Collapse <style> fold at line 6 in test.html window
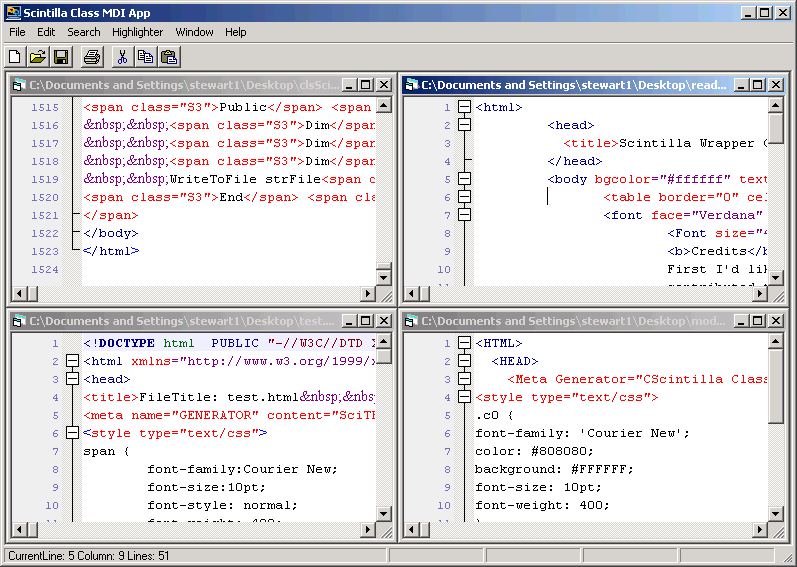797x567 pixels. (72, 433)
